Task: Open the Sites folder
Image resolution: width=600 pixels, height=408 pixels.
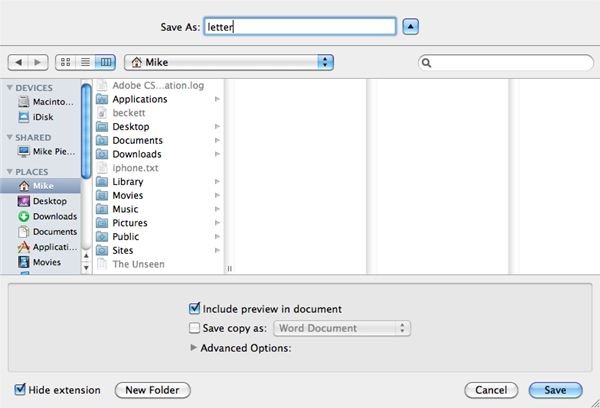Action: click(x=158, y=251)
